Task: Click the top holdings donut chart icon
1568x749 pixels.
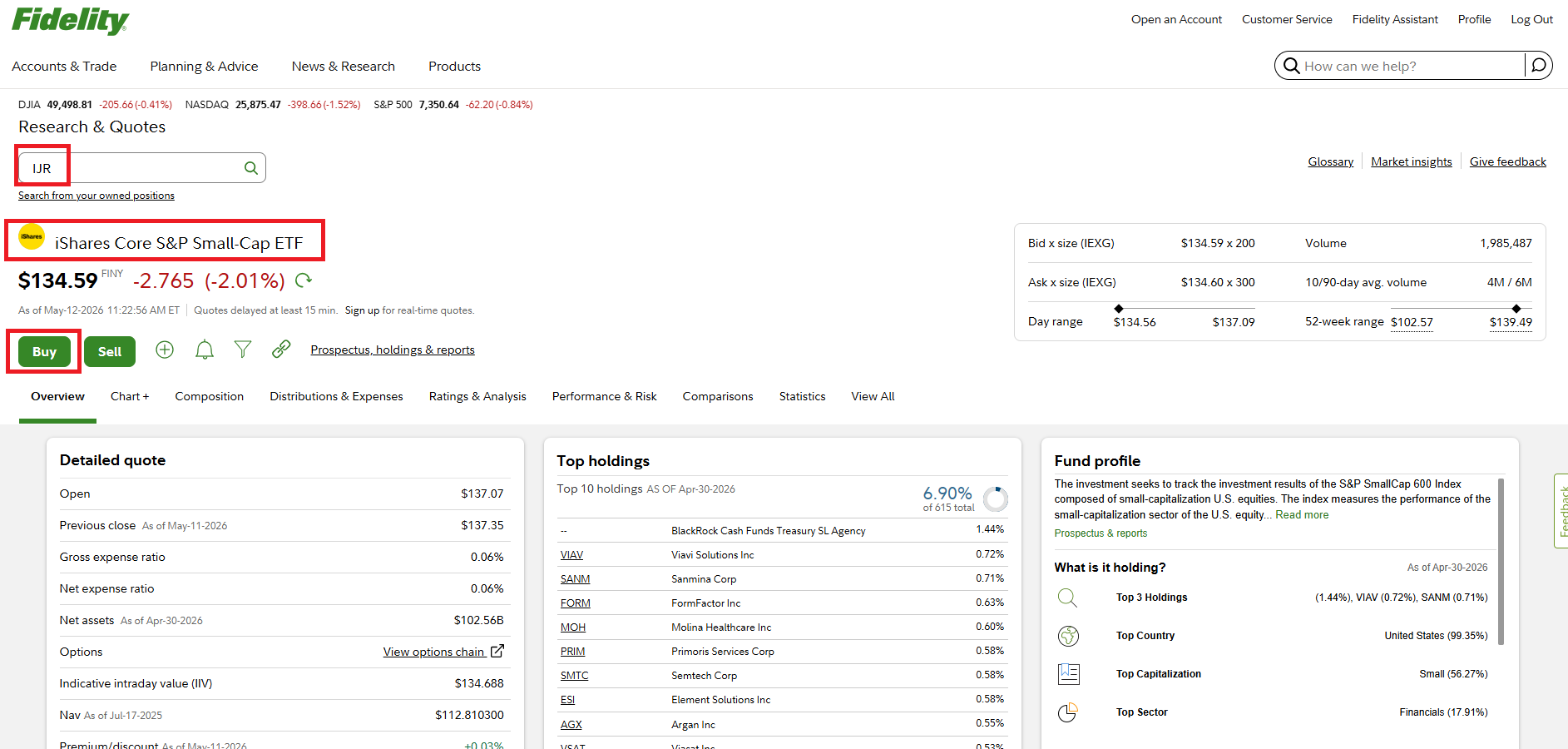Action: click(x=995, y=499)
